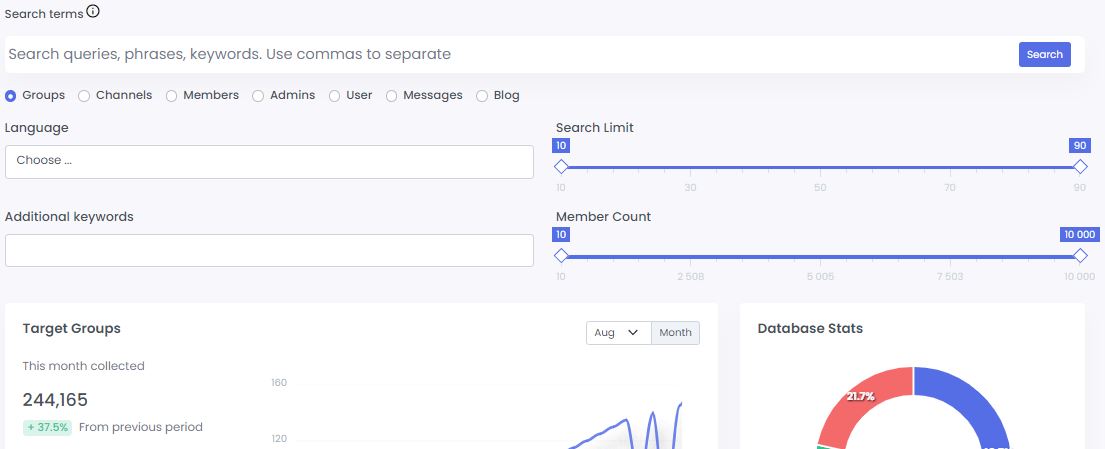This screenshot has height=449, width=1105.
Task: Click Member Count minimum slider handle
Action: coord(561,256)
